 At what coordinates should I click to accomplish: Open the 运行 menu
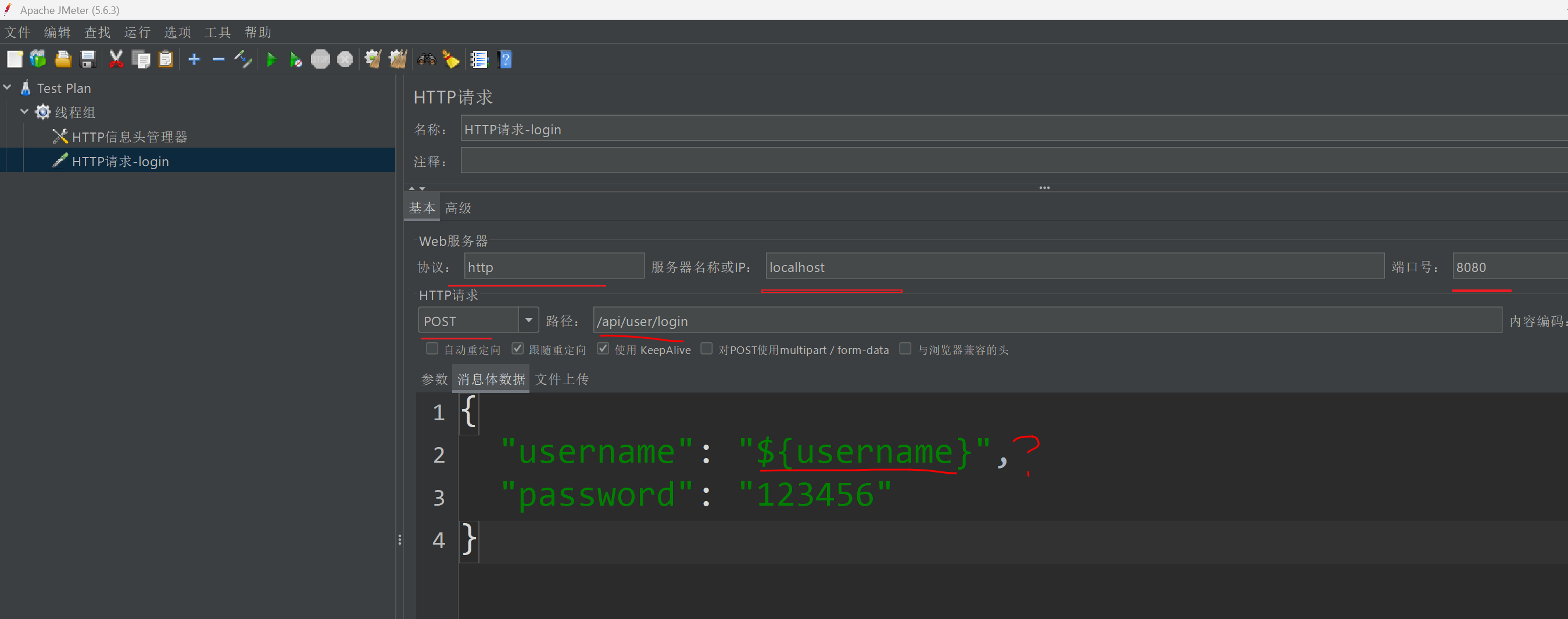(138, 33)
